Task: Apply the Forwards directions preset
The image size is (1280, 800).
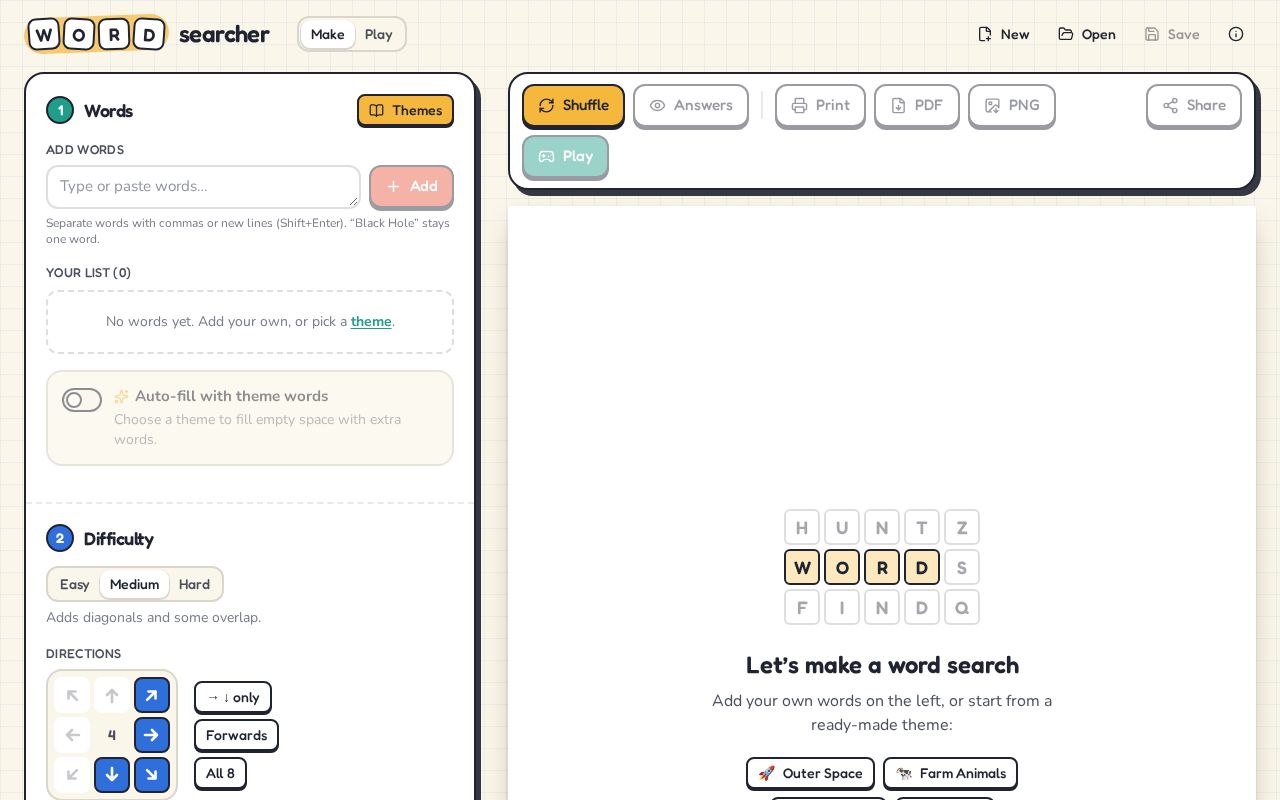Action: click(x=236, y=735)
